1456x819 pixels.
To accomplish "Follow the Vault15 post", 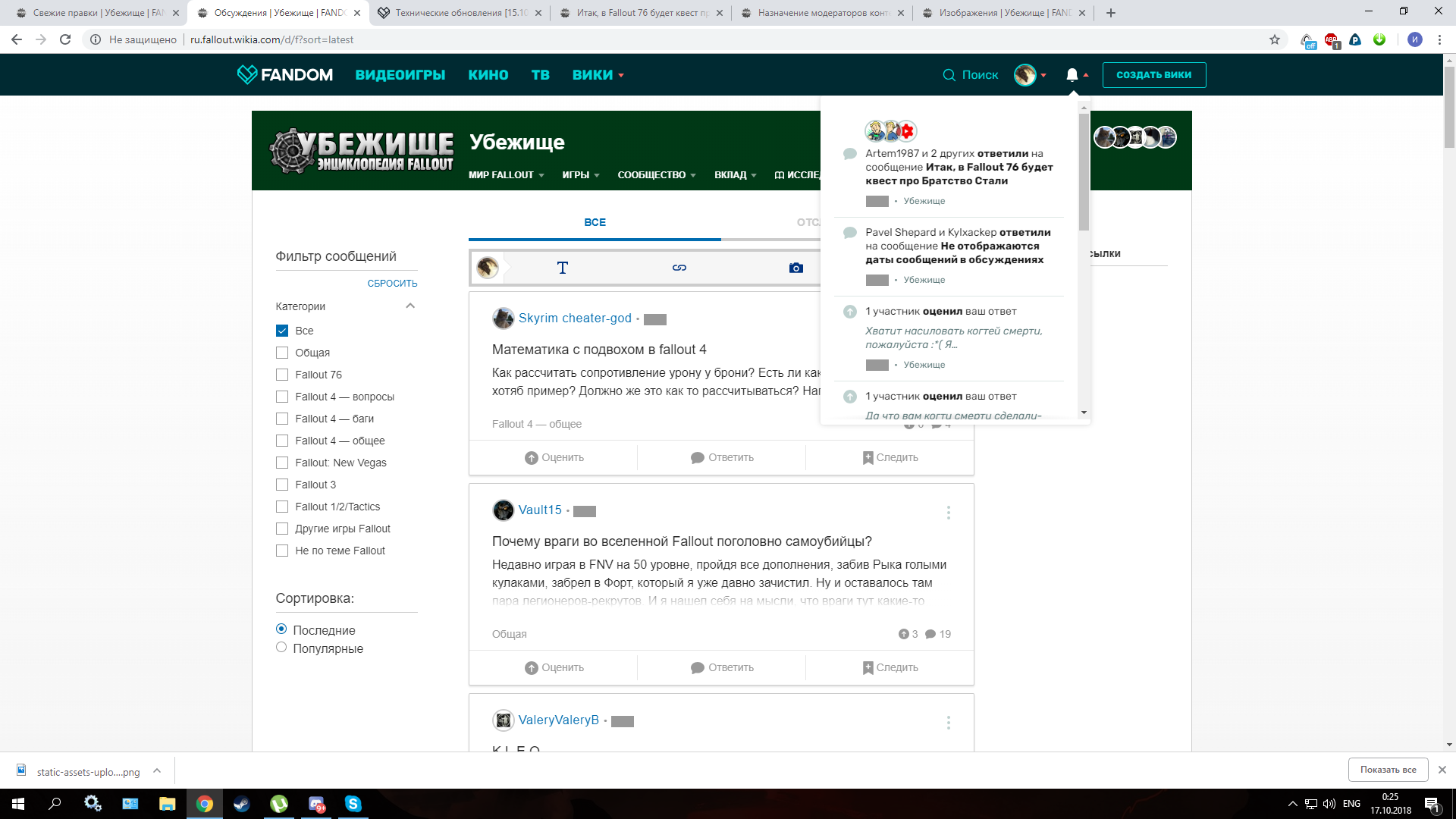I will point(890,667).
